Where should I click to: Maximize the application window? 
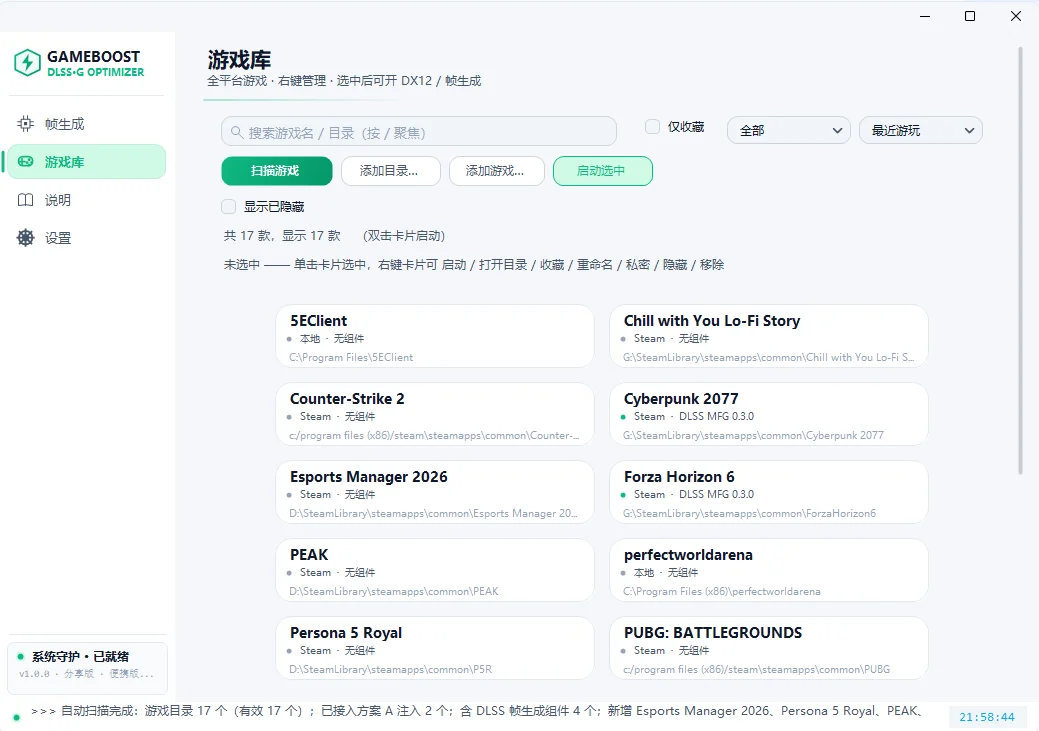[970, 16]
